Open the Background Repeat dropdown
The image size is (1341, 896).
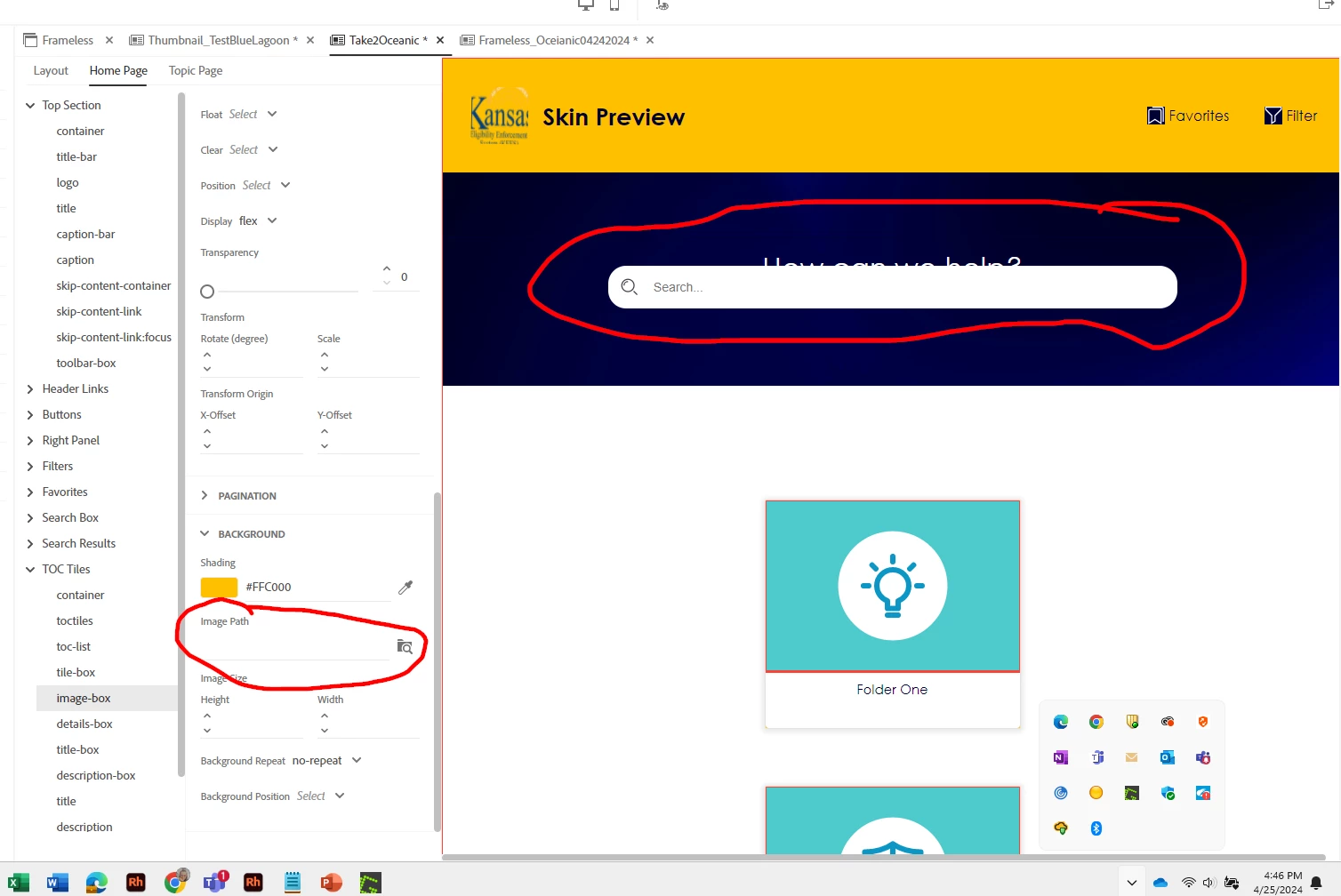point(326,760)
